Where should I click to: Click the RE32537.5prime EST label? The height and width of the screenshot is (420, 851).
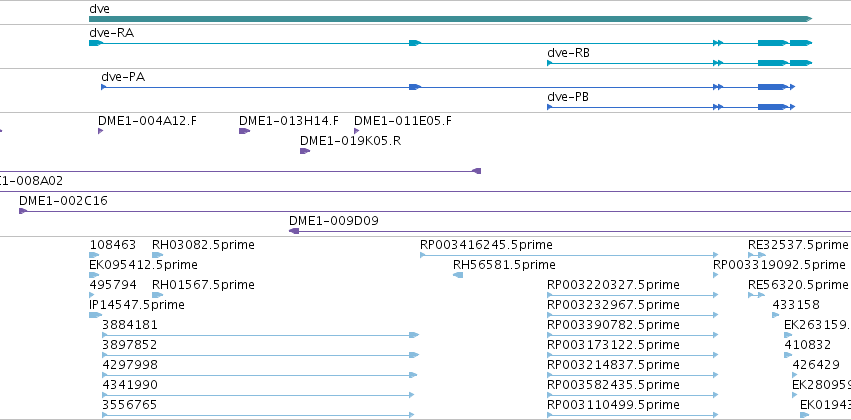point(797,245)
